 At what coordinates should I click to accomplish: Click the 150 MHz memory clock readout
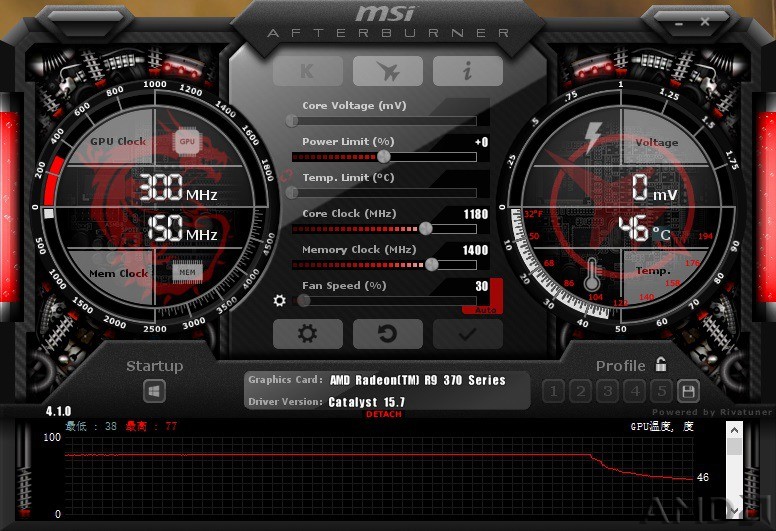point(182,228)
